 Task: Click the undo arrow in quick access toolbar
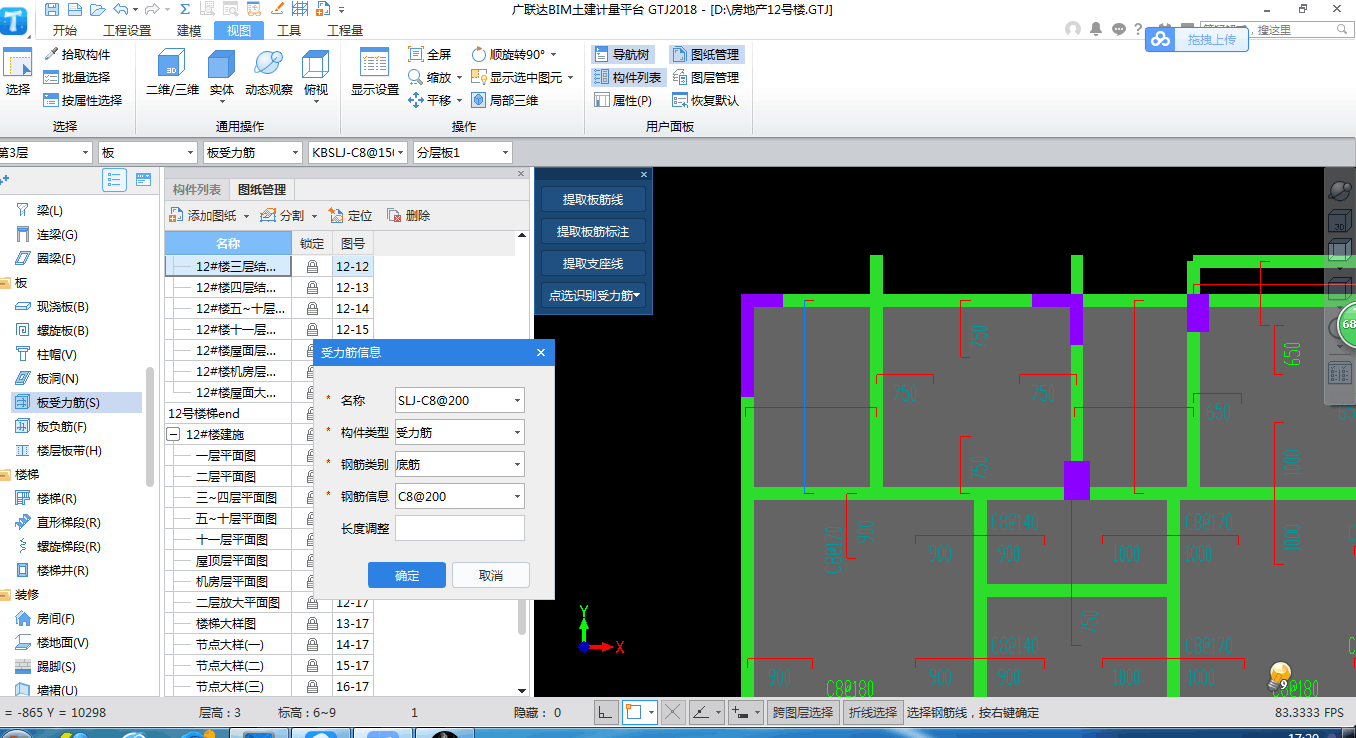click(x=121, y=9)
